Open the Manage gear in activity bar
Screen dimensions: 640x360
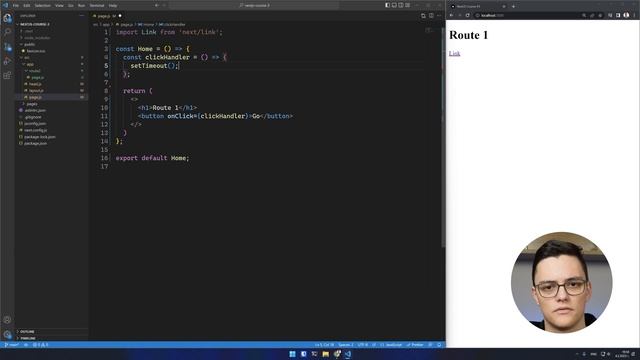7,334
